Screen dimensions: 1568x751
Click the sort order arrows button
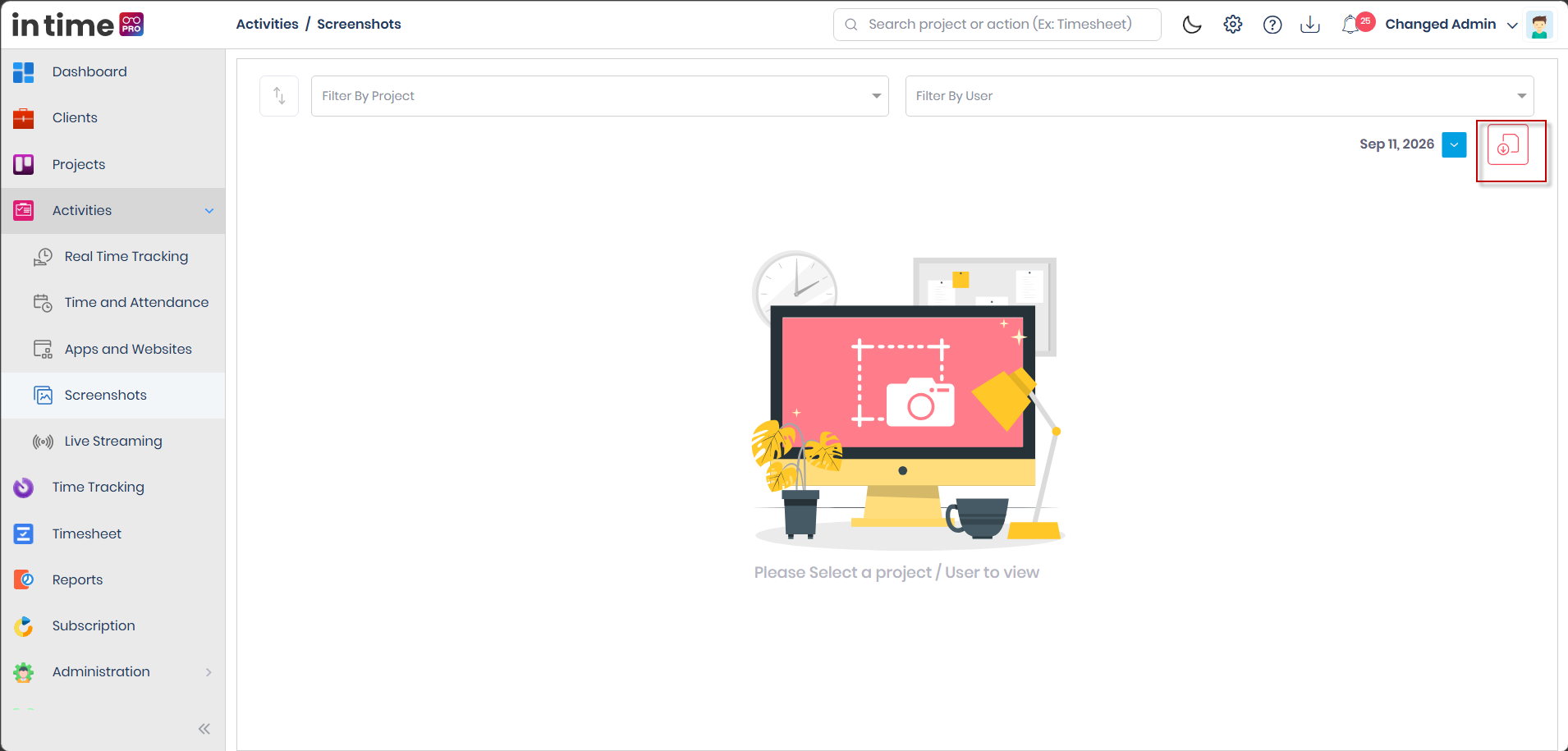tap(279, 96)
